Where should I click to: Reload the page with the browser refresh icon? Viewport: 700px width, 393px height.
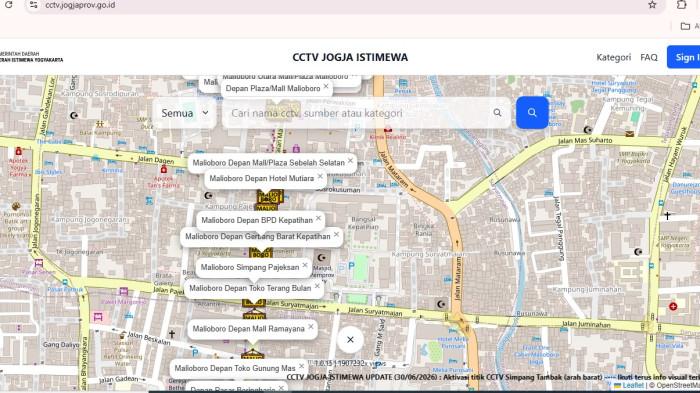[8, 5]
